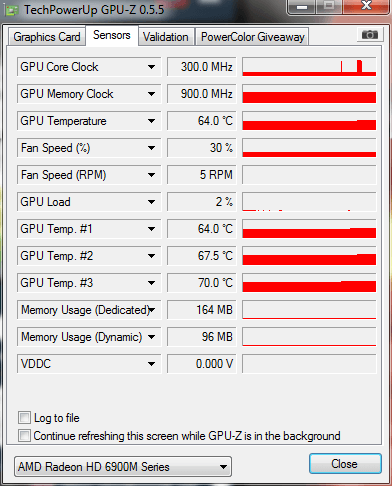Click the GPU Temp. #3 history graph
Screen dimensions: 392x486
click(x=309, y=283)
